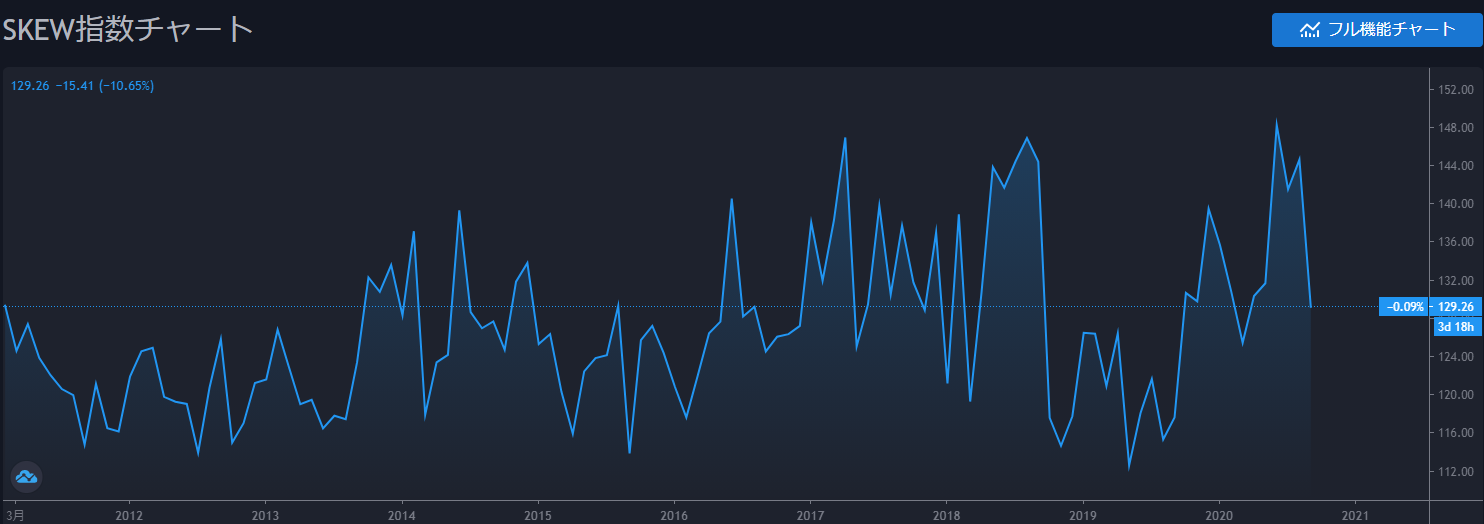Click the 2020 time axis label

point(1219,513)
